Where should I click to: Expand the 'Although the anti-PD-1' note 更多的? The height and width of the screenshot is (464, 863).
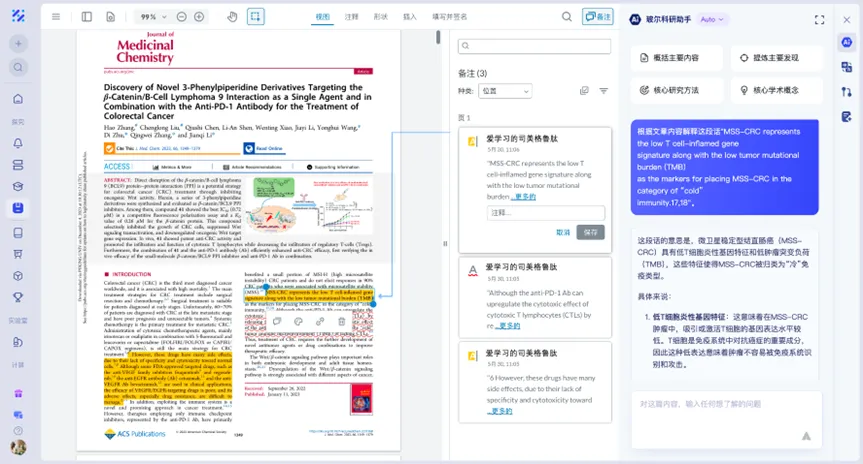pos(508,326)
